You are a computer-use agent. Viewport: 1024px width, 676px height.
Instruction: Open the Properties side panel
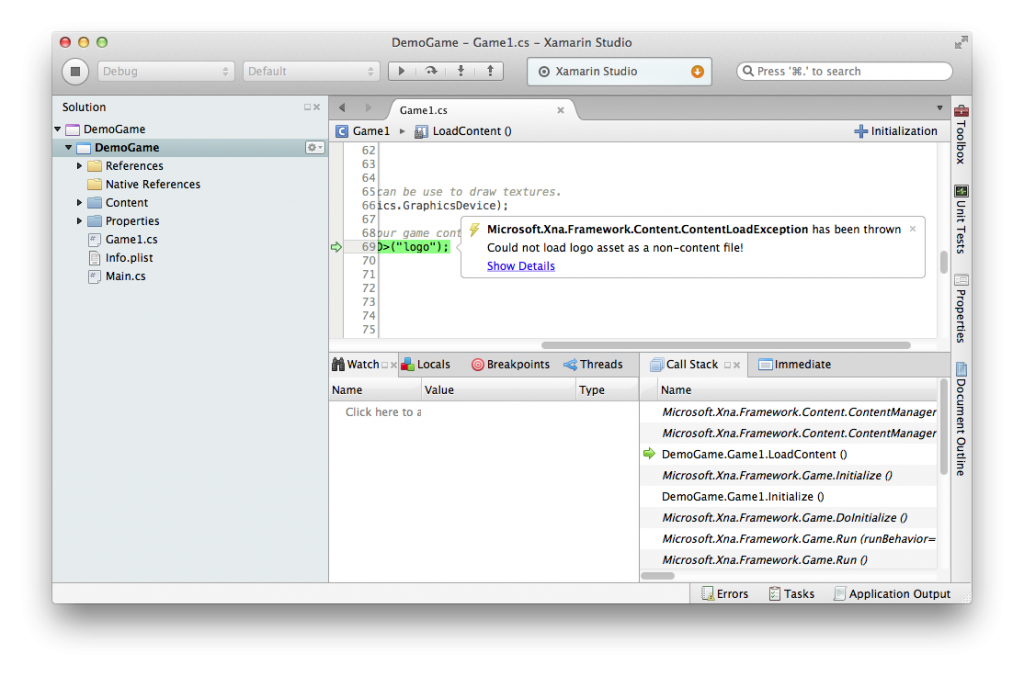961,308
